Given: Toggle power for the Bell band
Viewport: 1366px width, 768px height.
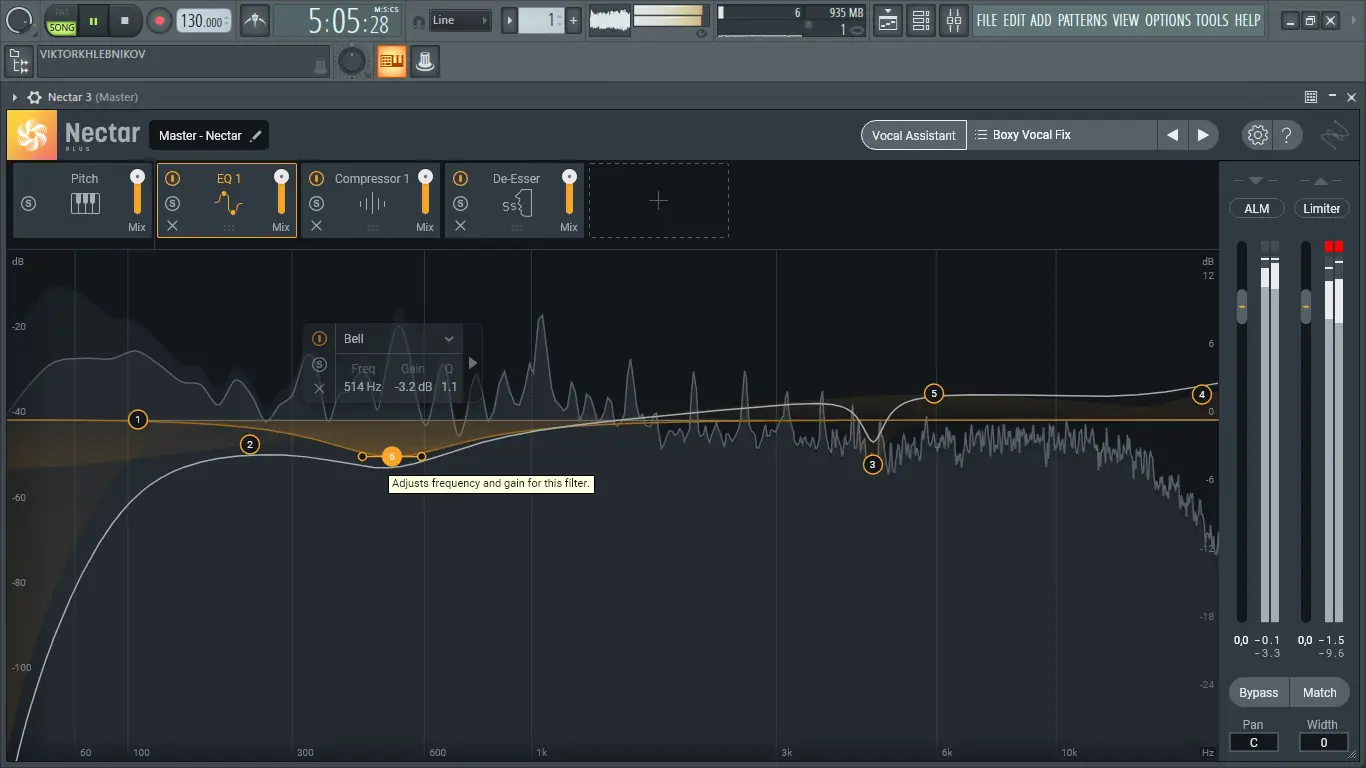Looking at the screenshot, I should click(x=320, y=339).
